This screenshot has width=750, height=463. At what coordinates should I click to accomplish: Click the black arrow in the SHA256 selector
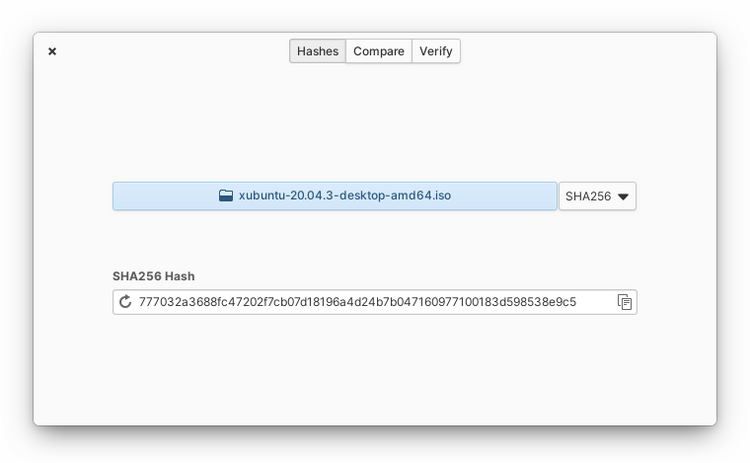tap(623, 197)
